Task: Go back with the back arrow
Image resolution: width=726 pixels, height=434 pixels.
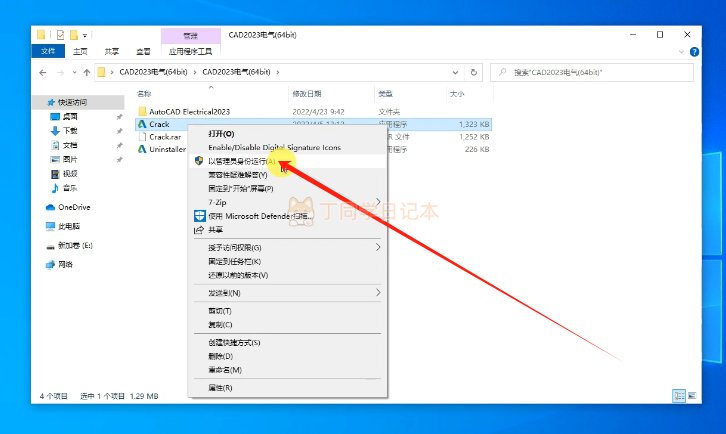Action: point(43,72)
